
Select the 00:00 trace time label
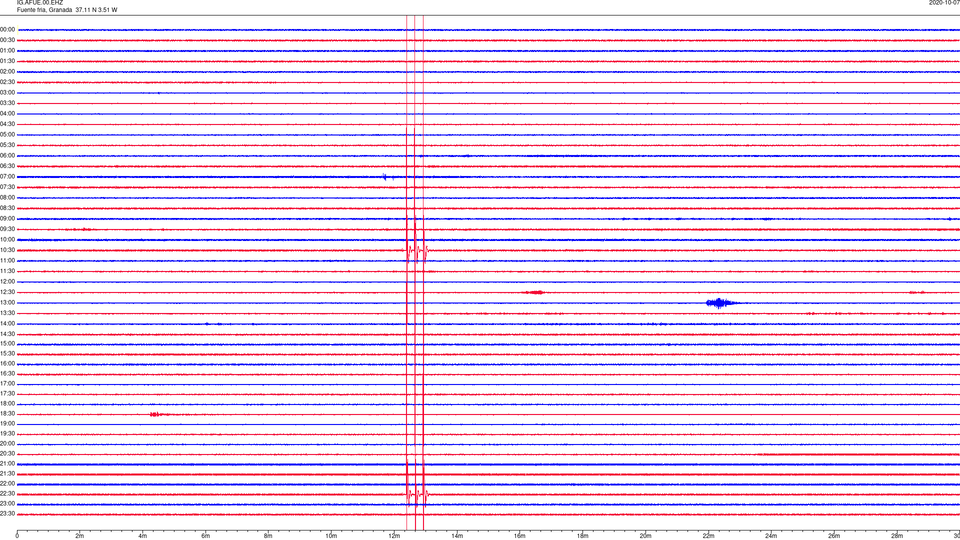pyautogui.click(x=7, y=29)
